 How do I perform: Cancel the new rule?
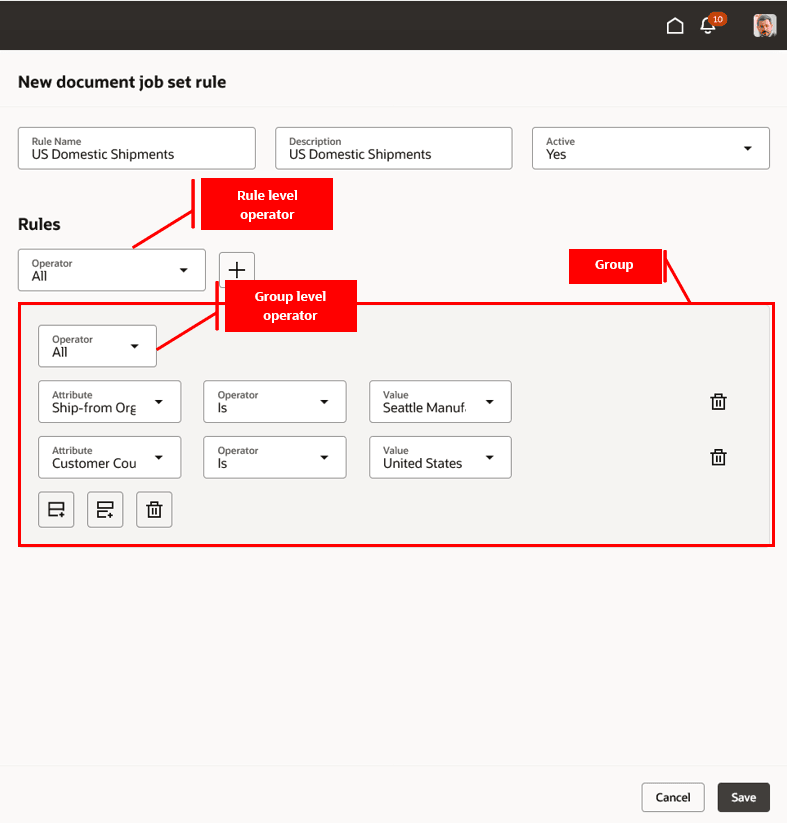pos(673,797)
